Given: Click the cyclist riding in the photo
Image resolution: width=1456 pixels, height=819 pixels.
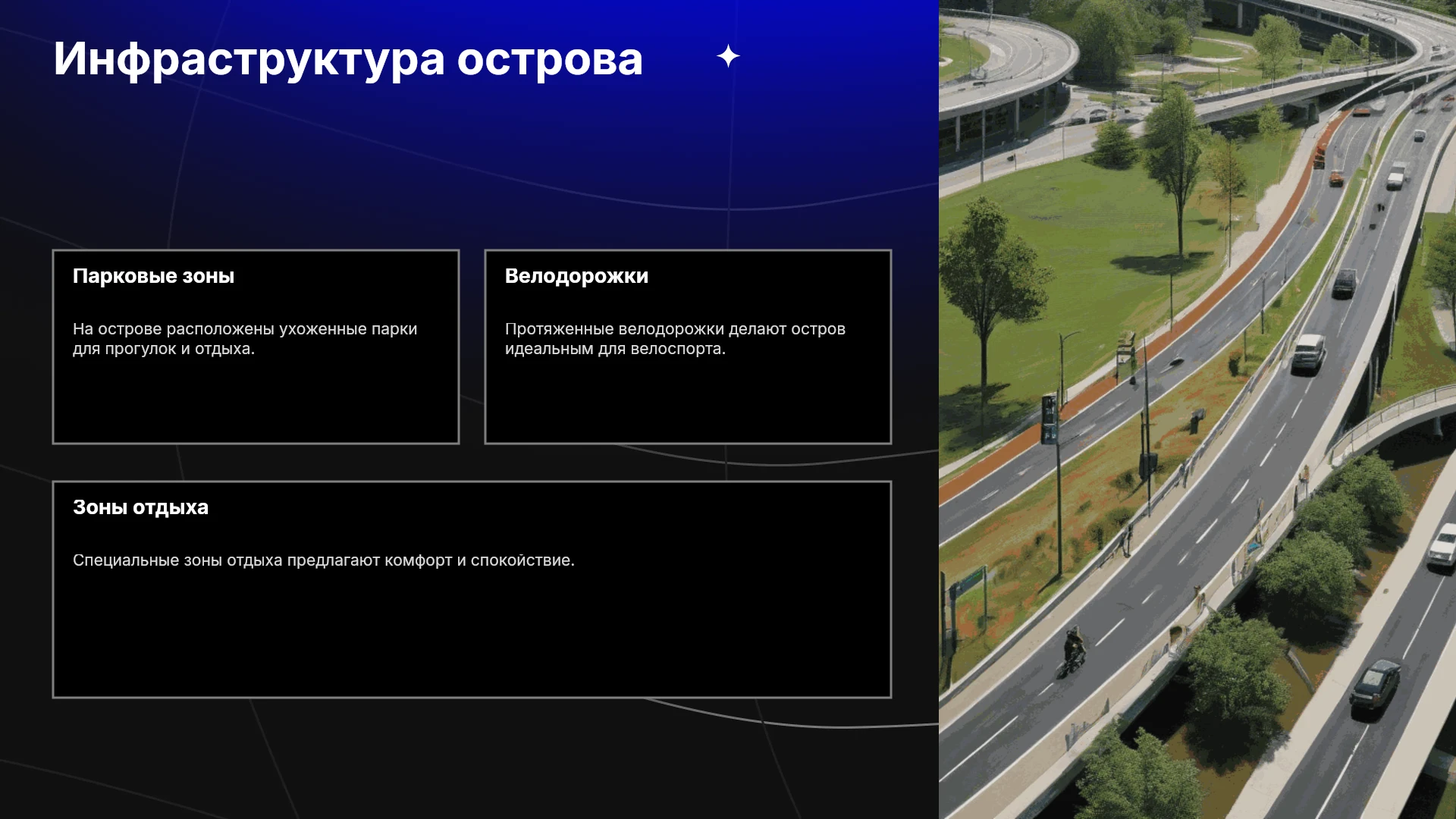Looking at the screenshot, I should click(1073, 652).
